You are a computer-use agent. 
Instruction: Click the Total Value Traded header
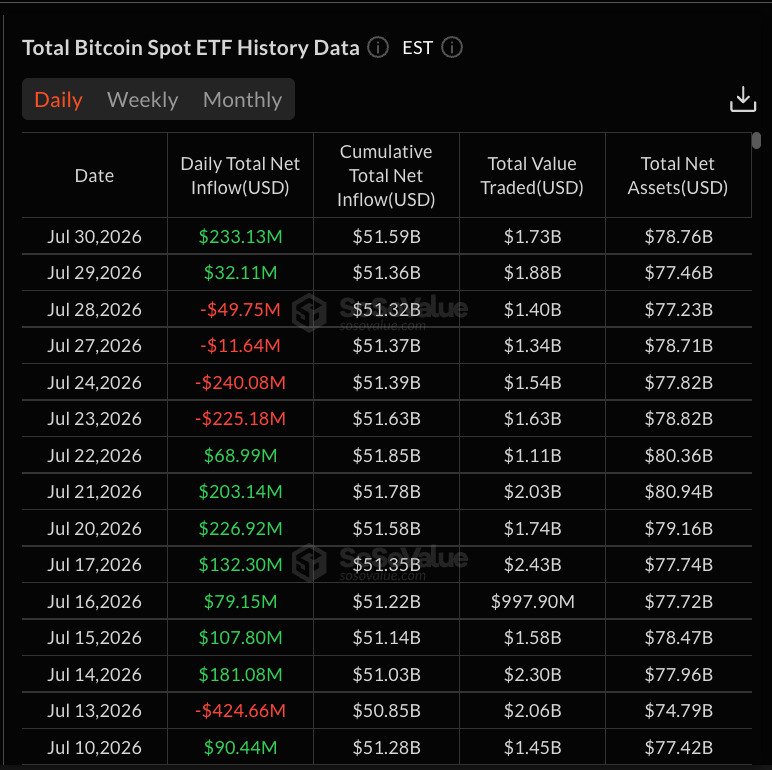pos(532,176)
